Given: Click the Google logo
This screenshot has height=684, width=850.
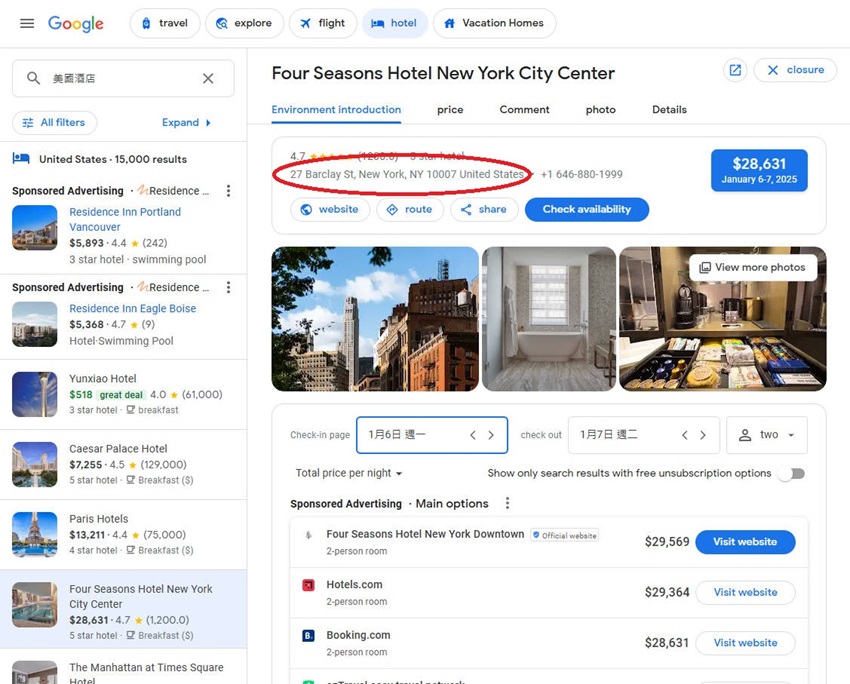Looking at the screenshot, I should point(75,23).
